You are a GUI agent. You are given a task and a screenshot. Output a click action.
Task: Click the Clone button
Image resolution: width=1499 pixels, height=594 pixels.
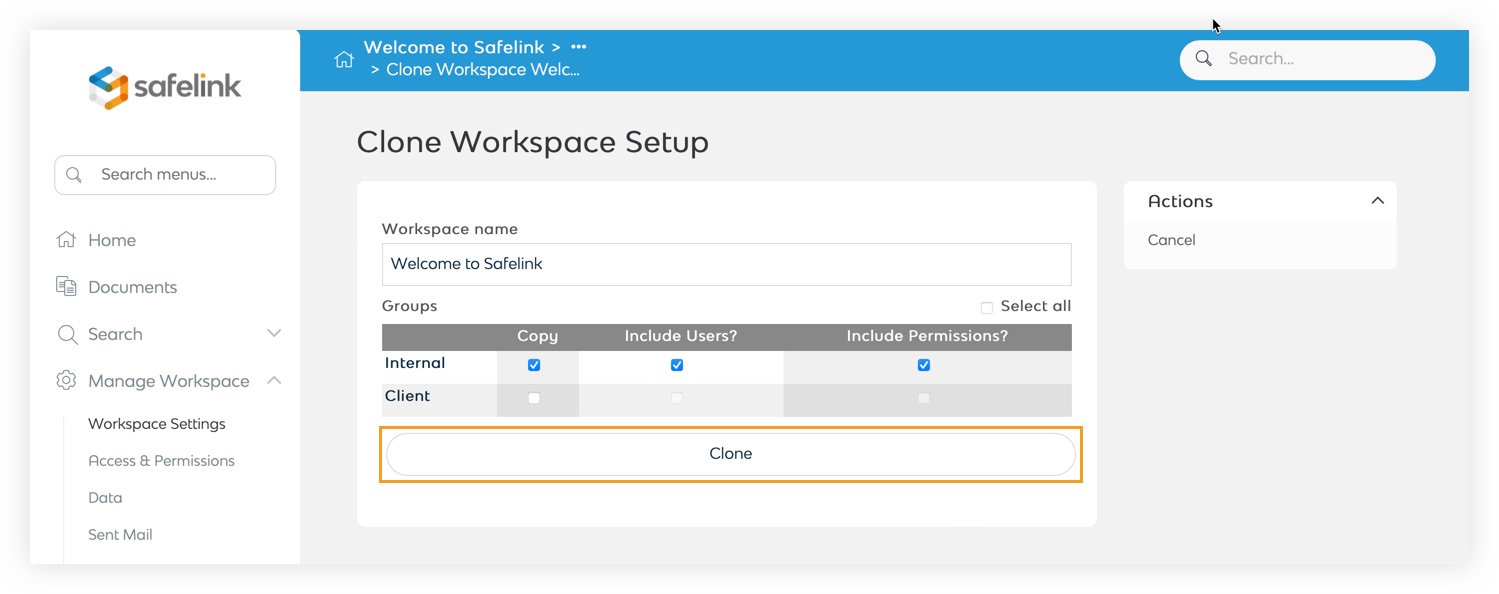(731, 454)
